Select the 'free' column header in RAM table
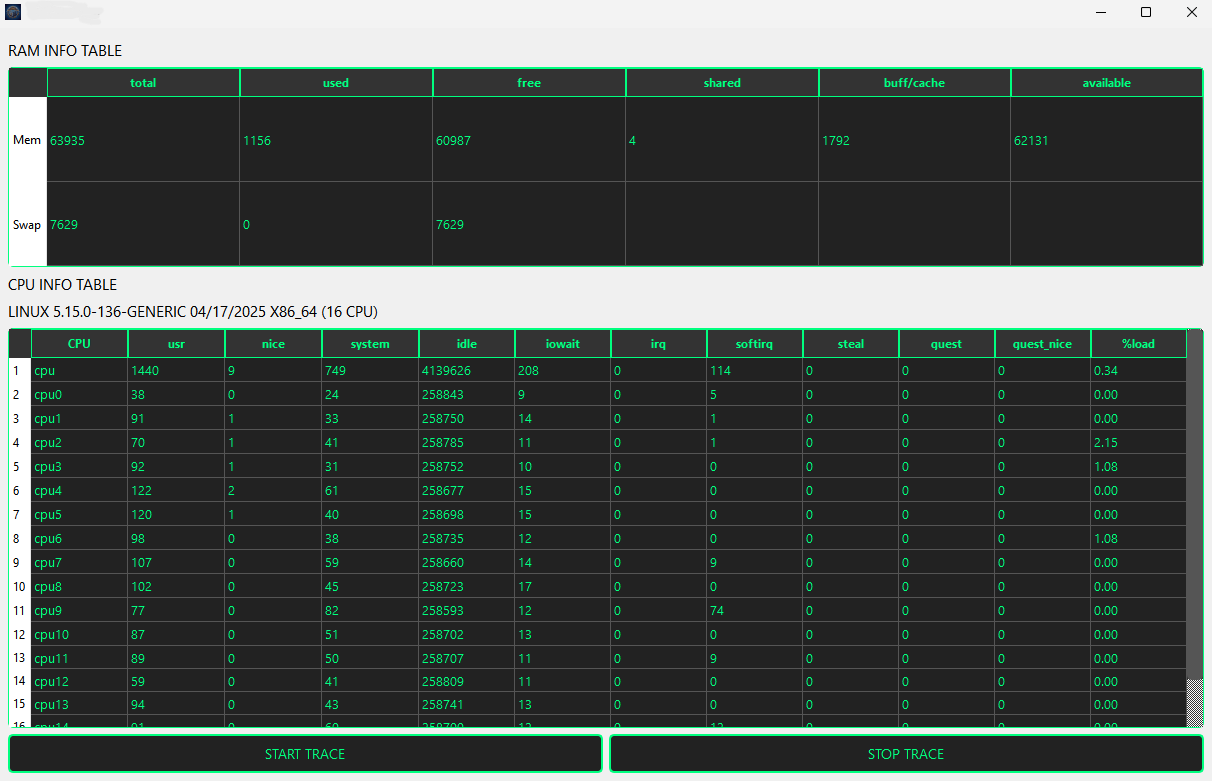 click(x=529, y=83)
